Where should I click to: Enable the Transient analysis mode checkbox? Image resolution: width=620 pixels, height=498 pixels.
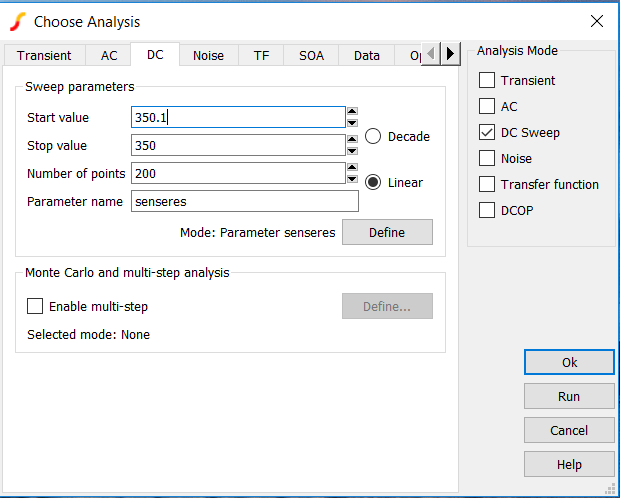coord(487,80)
